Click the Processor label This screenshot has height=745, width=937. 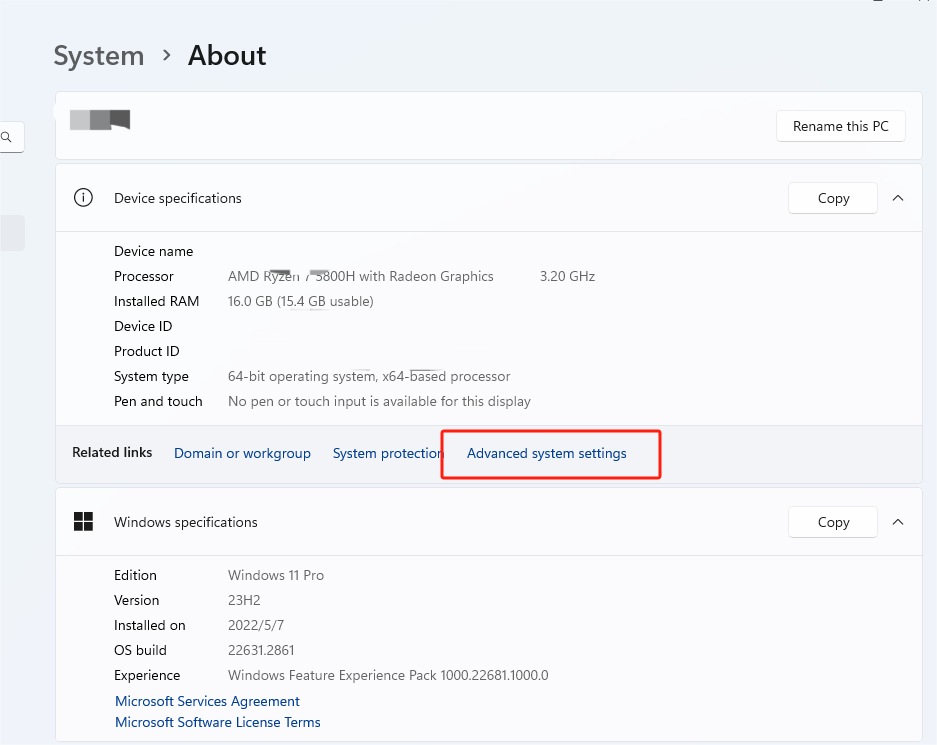[x=143, y=276]
